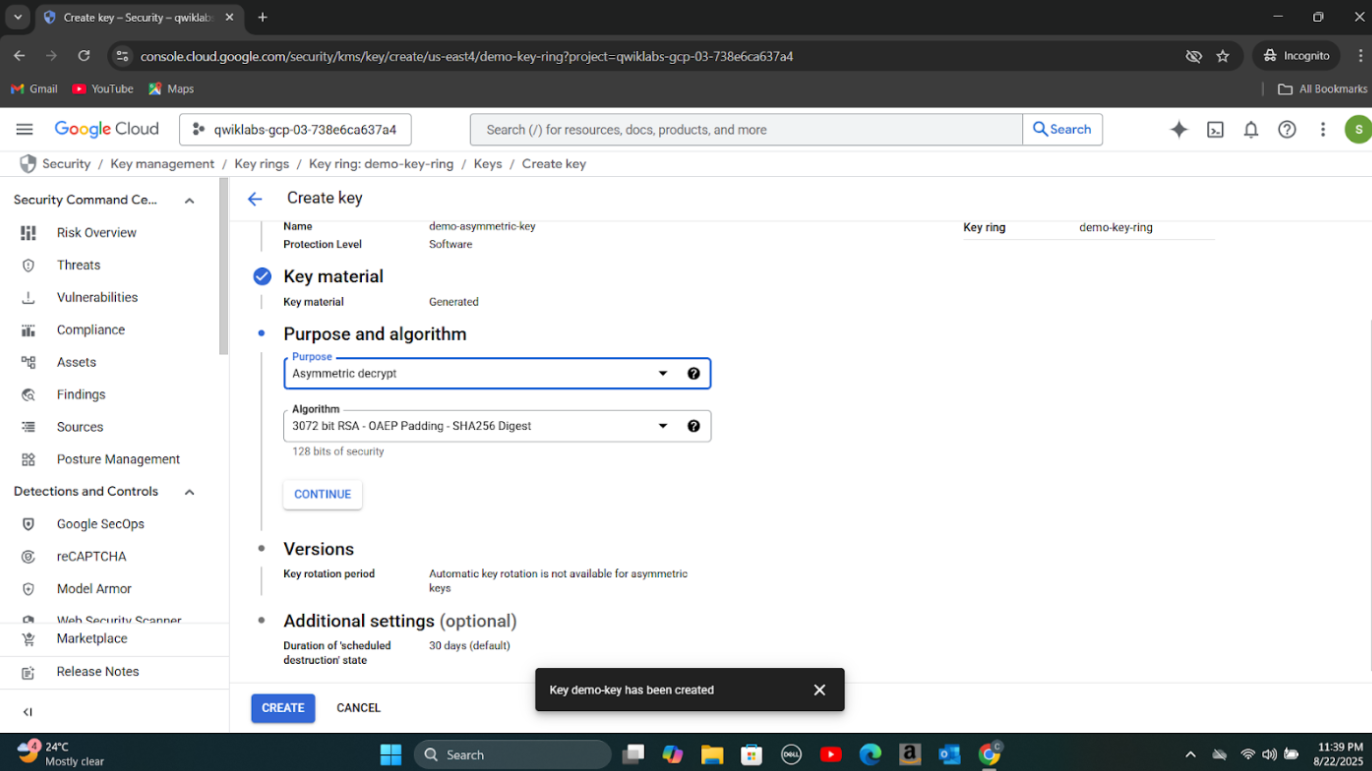Collapse the Security Command Center section
Image resolution: width=1372 pixels, height=771 pixels.
point(189,200)
